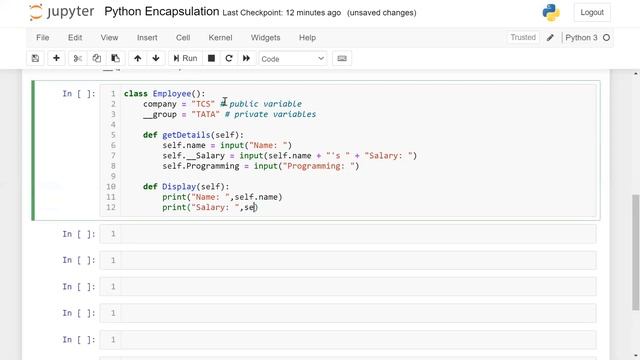Run the selected cell
Screen dimensions: 640x360
[x=185, y=58]
